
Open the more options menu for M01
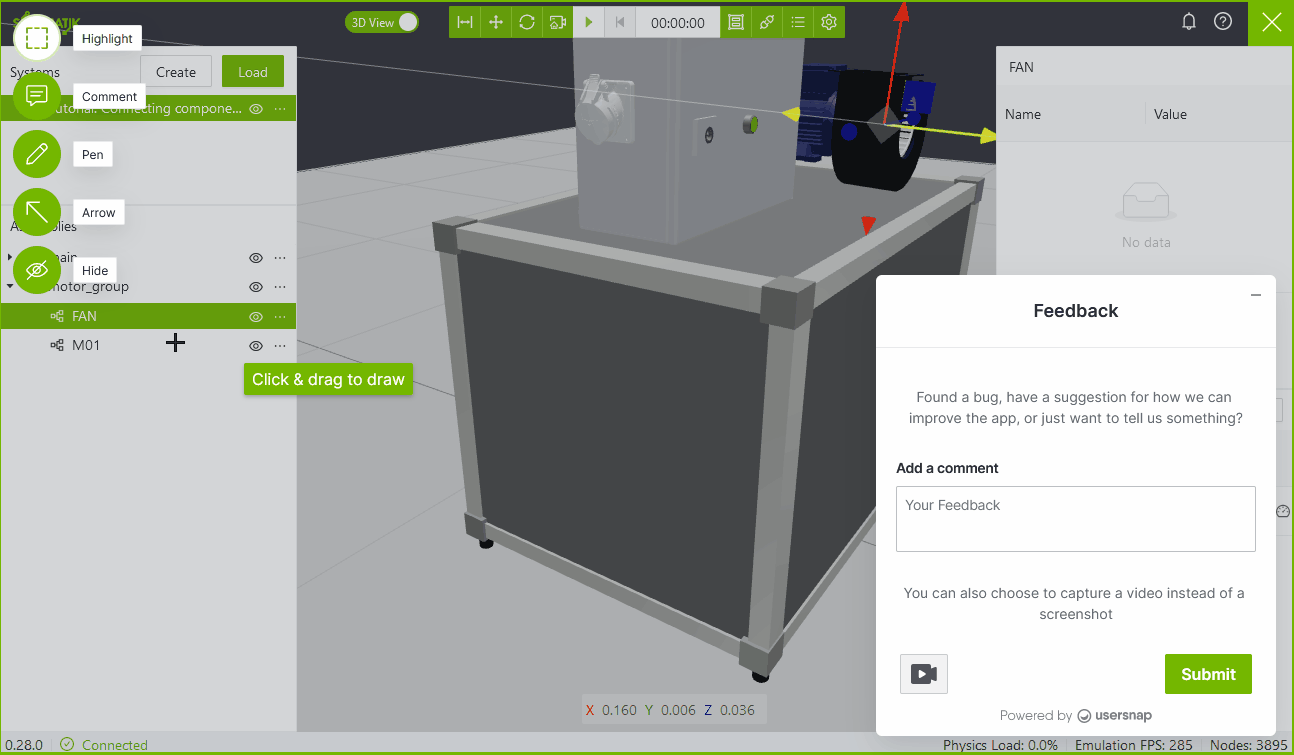pos(280,346)
